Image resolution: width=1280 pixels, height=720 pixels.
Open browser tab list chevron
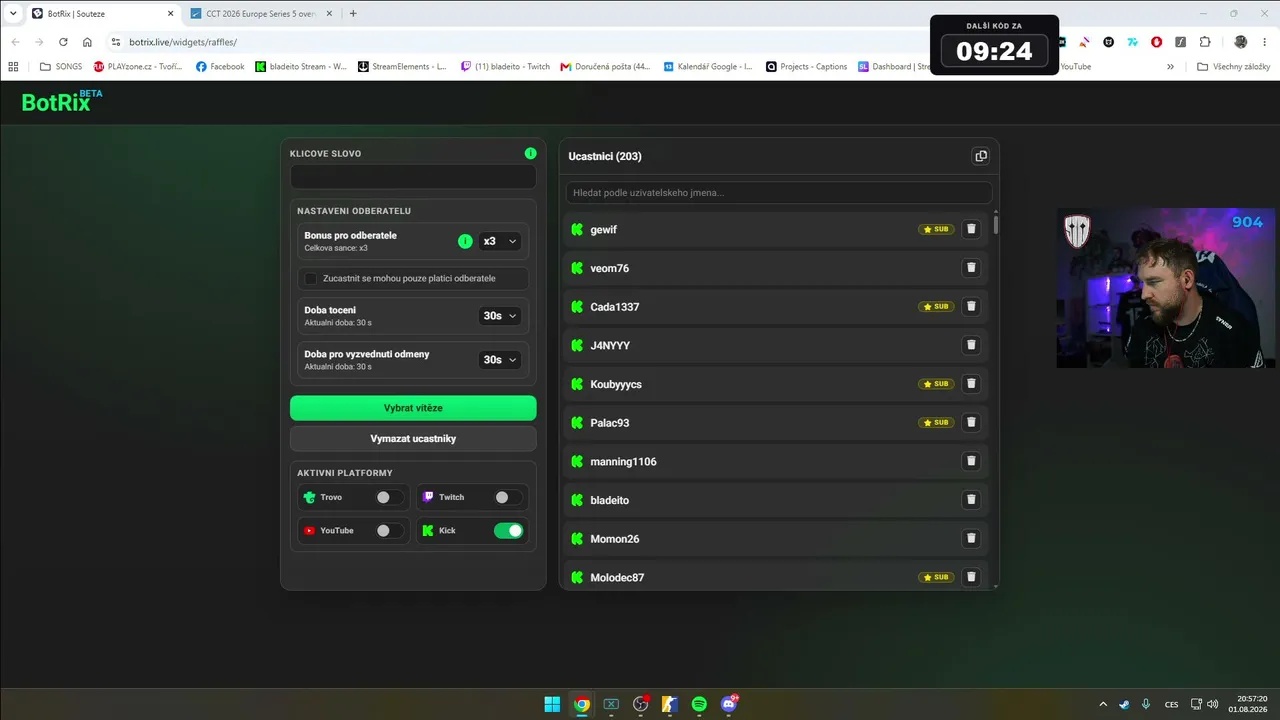tap(13, 13)
